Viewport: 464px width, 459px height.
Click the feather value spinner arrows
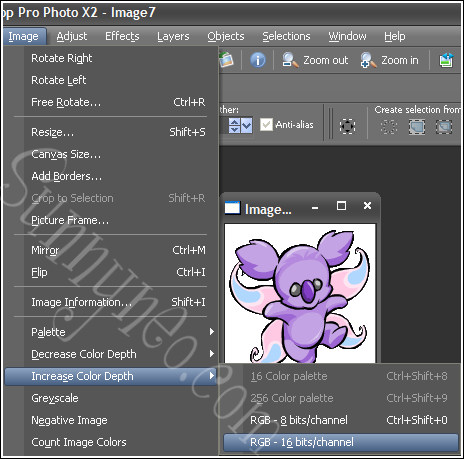(x=234, y=125)
